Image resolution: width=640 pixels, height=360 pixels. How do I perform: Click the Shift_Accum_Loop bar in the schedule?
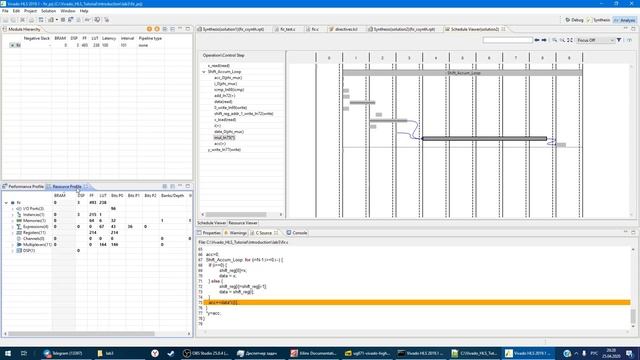point(462,73)
